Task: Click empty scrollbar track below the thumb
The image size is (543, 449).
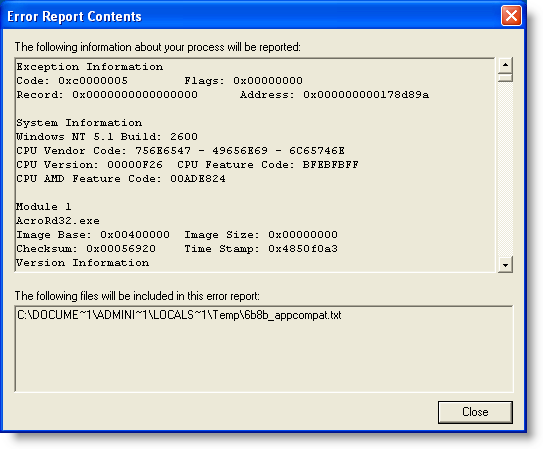Action: click(505, 170)
